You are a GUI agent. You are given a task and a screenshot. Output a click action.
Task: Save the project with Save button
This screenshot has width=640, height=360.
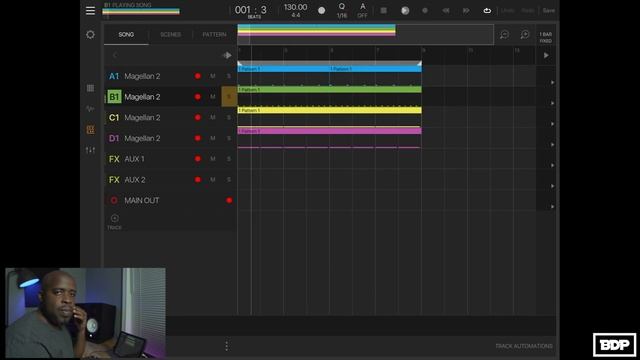pos(549,11)
